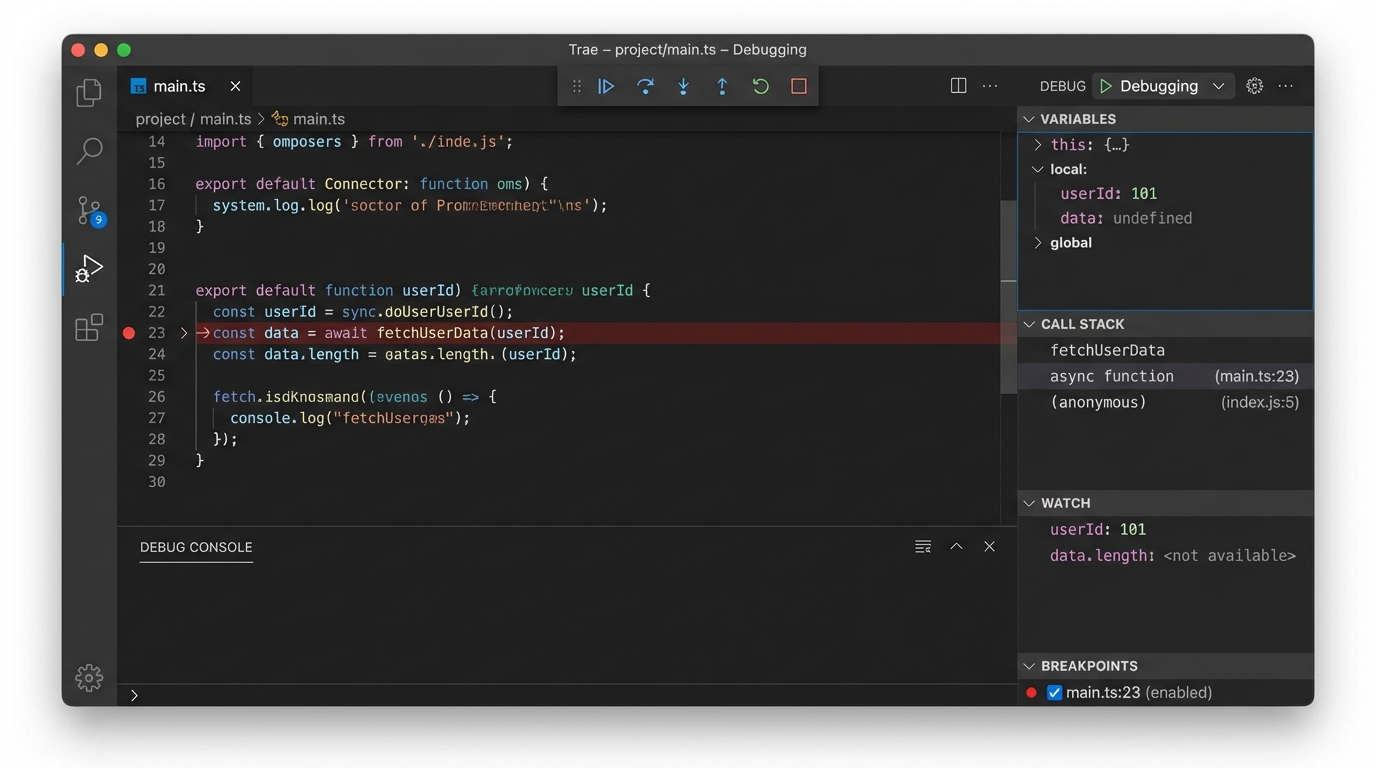
Task: Click the Step Over debug icon
Action: 645,86
